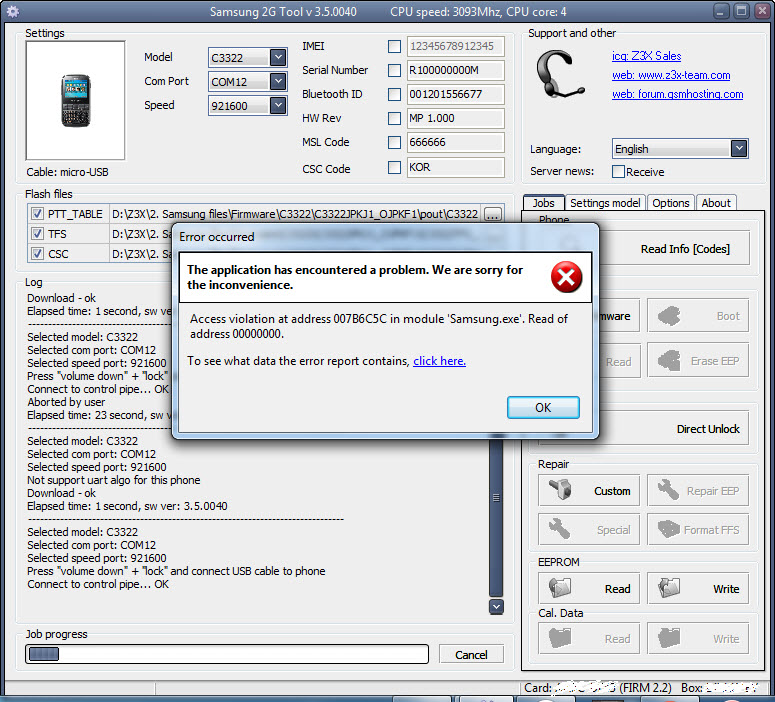Viewport: 775px width, 702px height.
Task: Uncheck the CSC flash file checkbox
Action: (37, 254)
